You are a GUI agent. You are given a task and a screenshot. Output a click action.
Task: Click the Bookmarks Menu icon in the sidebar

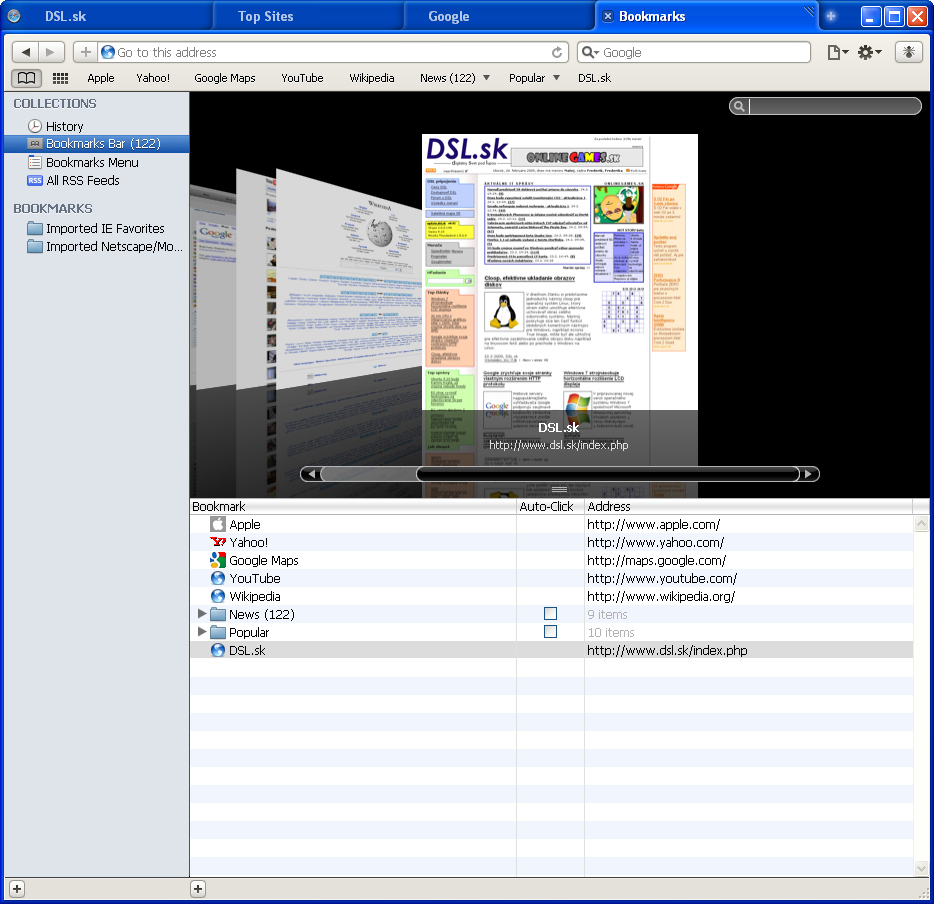pos(35,163)
